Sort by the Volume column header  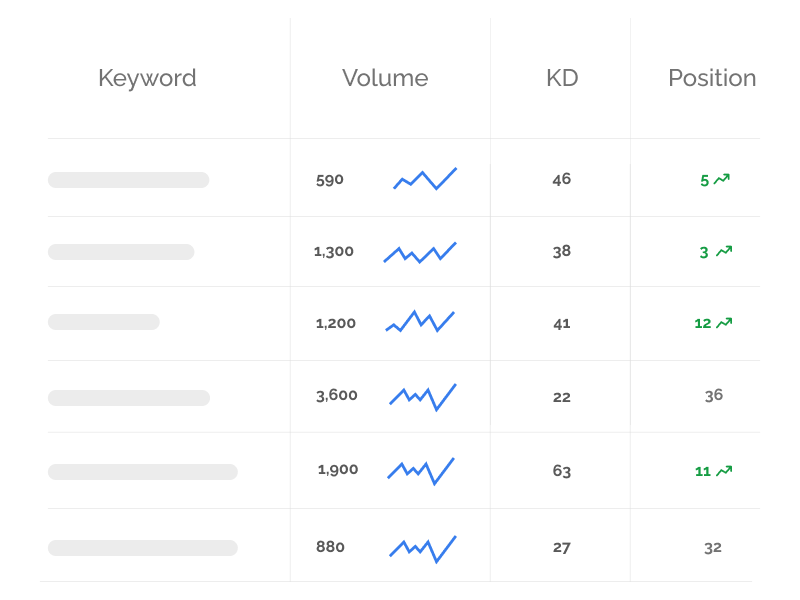click(385, 78)
